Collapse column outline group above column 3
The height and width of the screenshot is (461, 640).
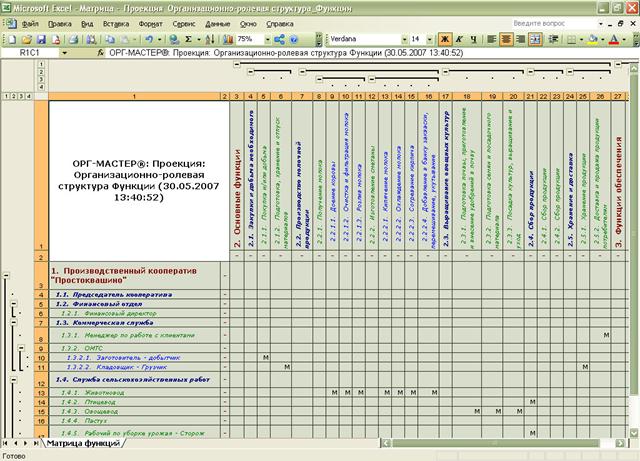[237, 64]
